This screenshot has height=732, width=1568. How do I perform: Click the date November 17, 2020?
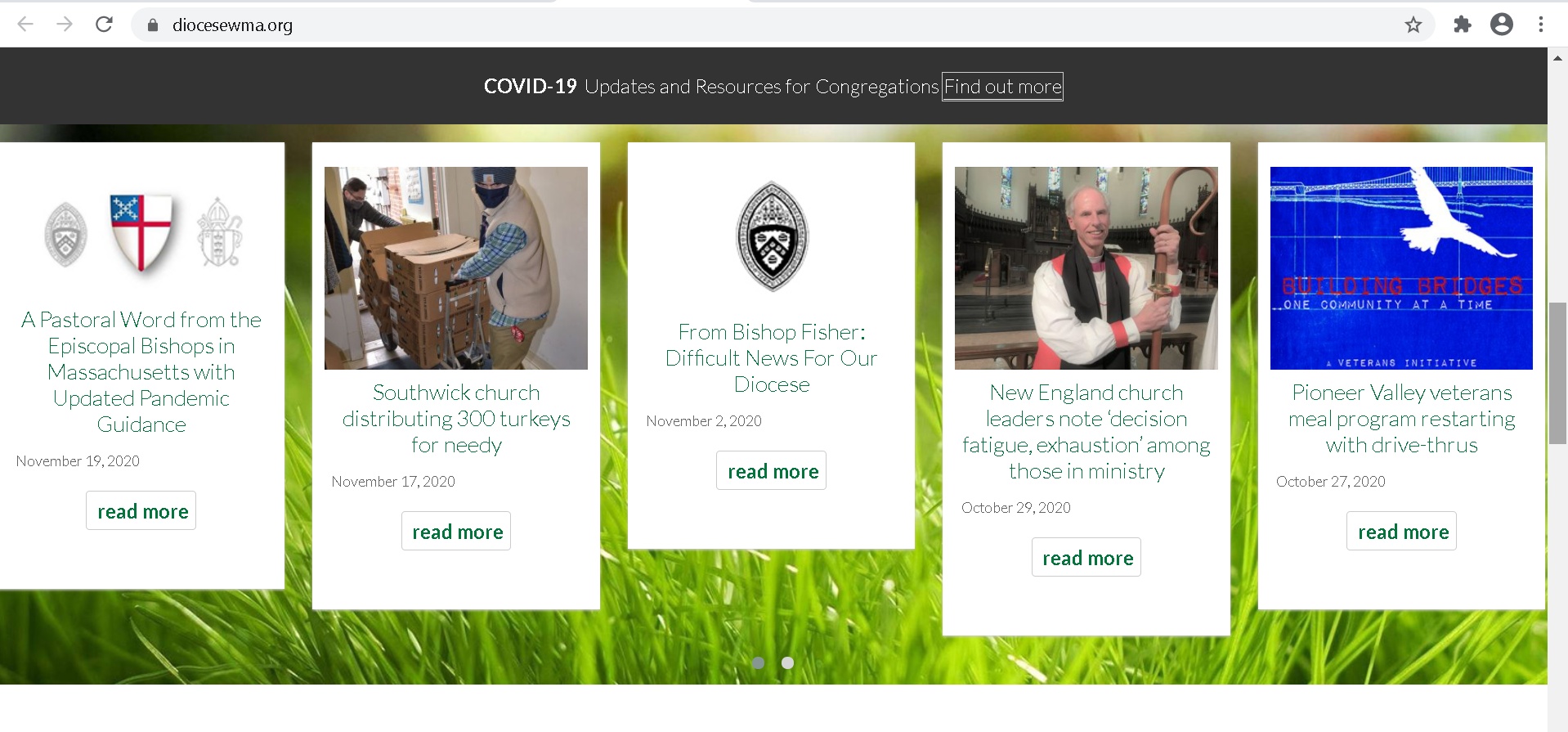pos(393,482)
